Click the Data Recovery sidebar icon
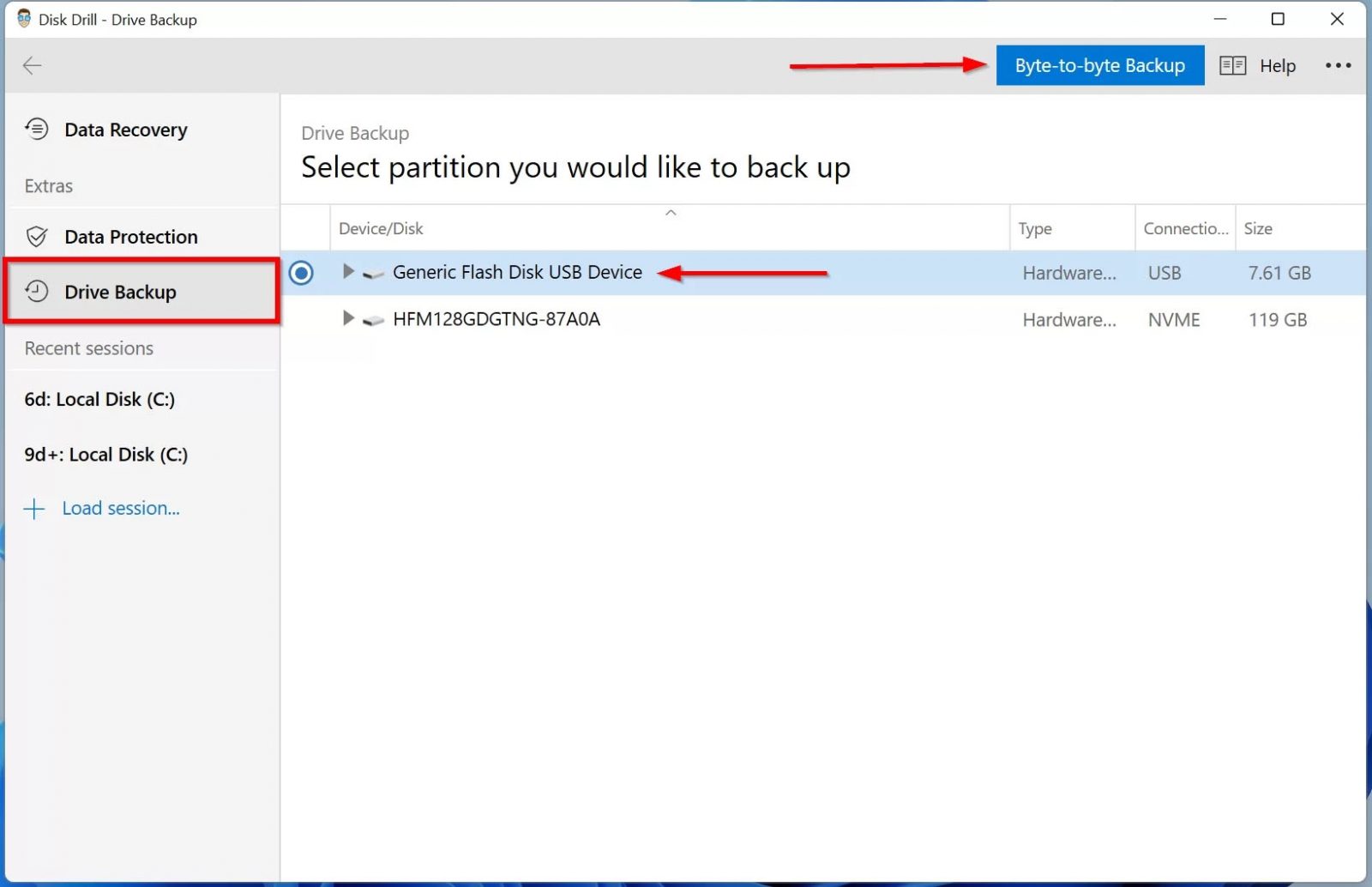This screenshot has width=1372, height=887. point(35,130)
